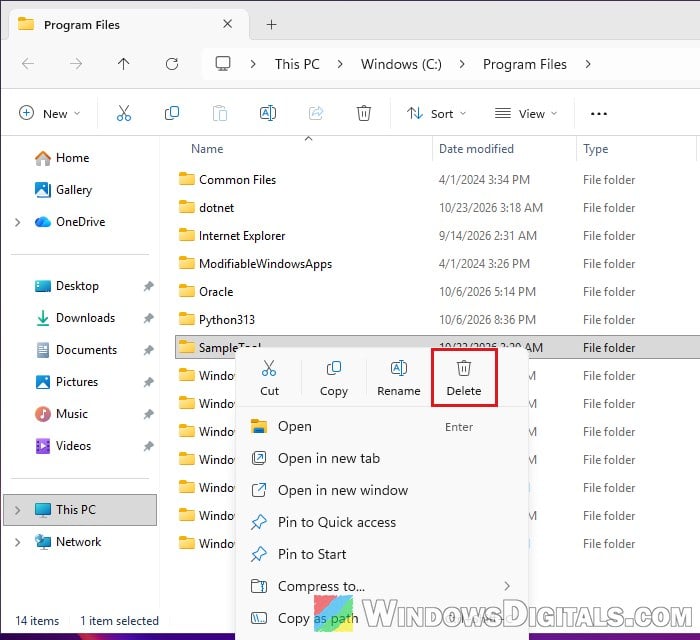Viewport: 700px width, 640px height.
Task: Expand the Network tree node
Action: pos(17,542)
